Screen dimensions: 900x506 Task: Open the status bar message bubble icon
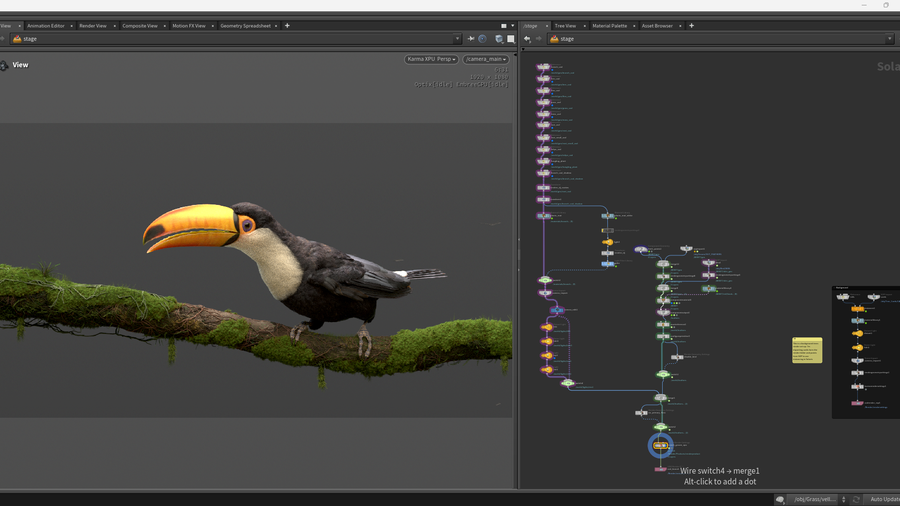(x=780, y=499)
